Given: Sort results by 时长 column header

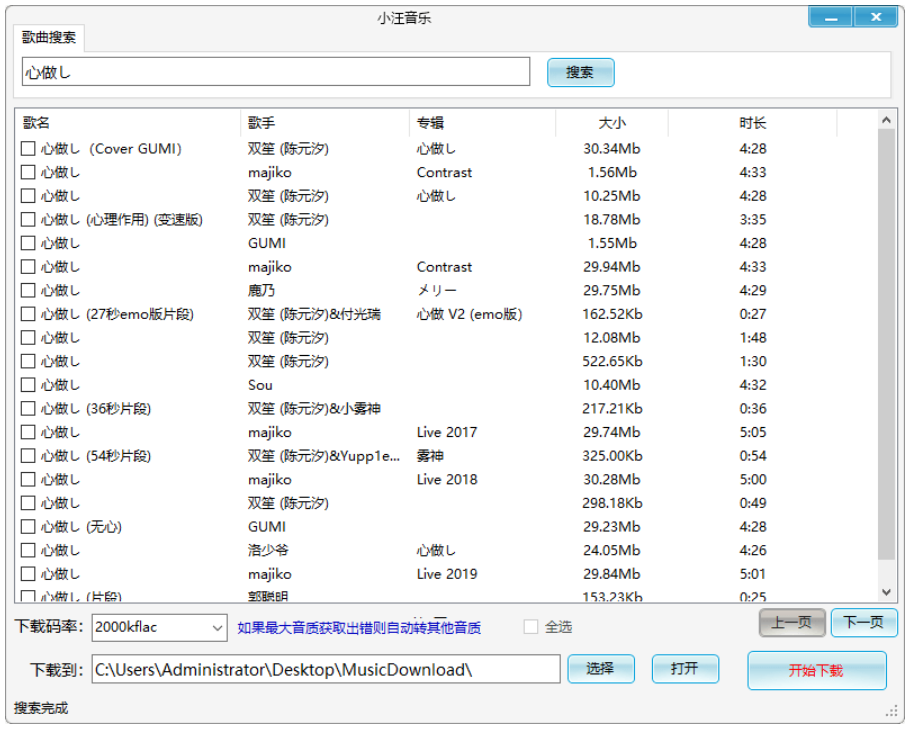Looking at the screenshot, I should click(x=752, y=123).
